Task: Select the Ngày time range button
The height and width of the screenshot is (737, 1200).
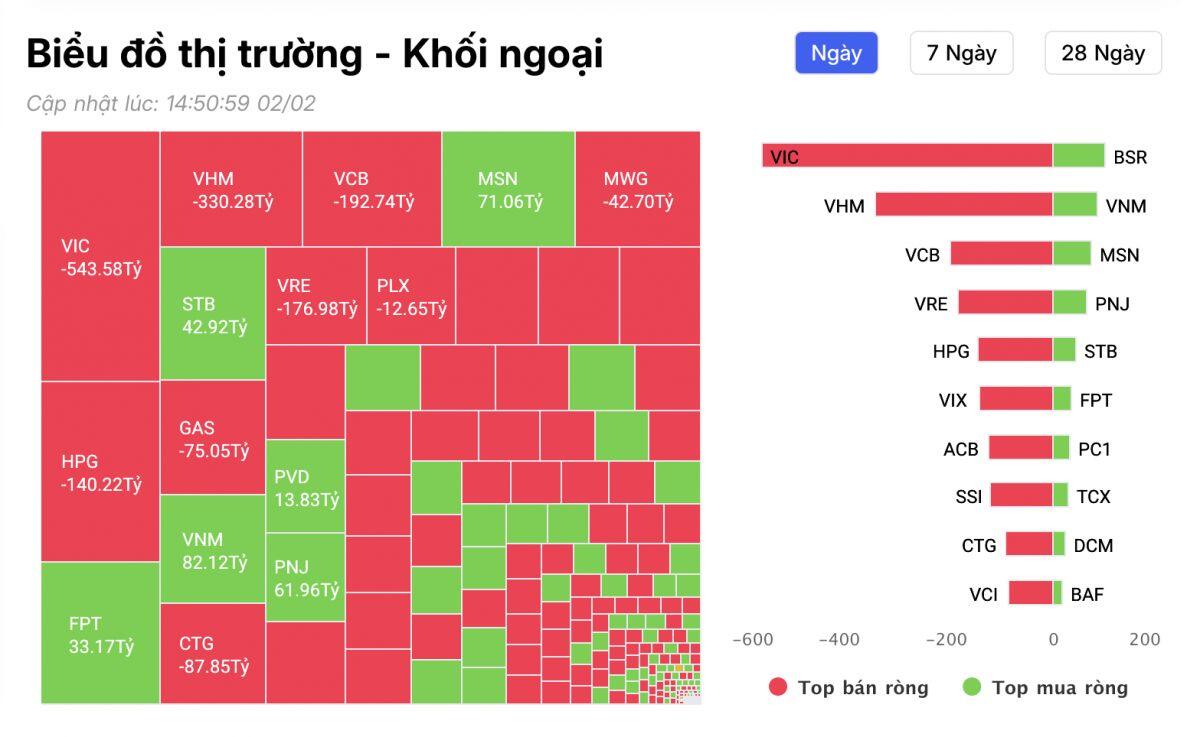Action: (x=836, y=53)
